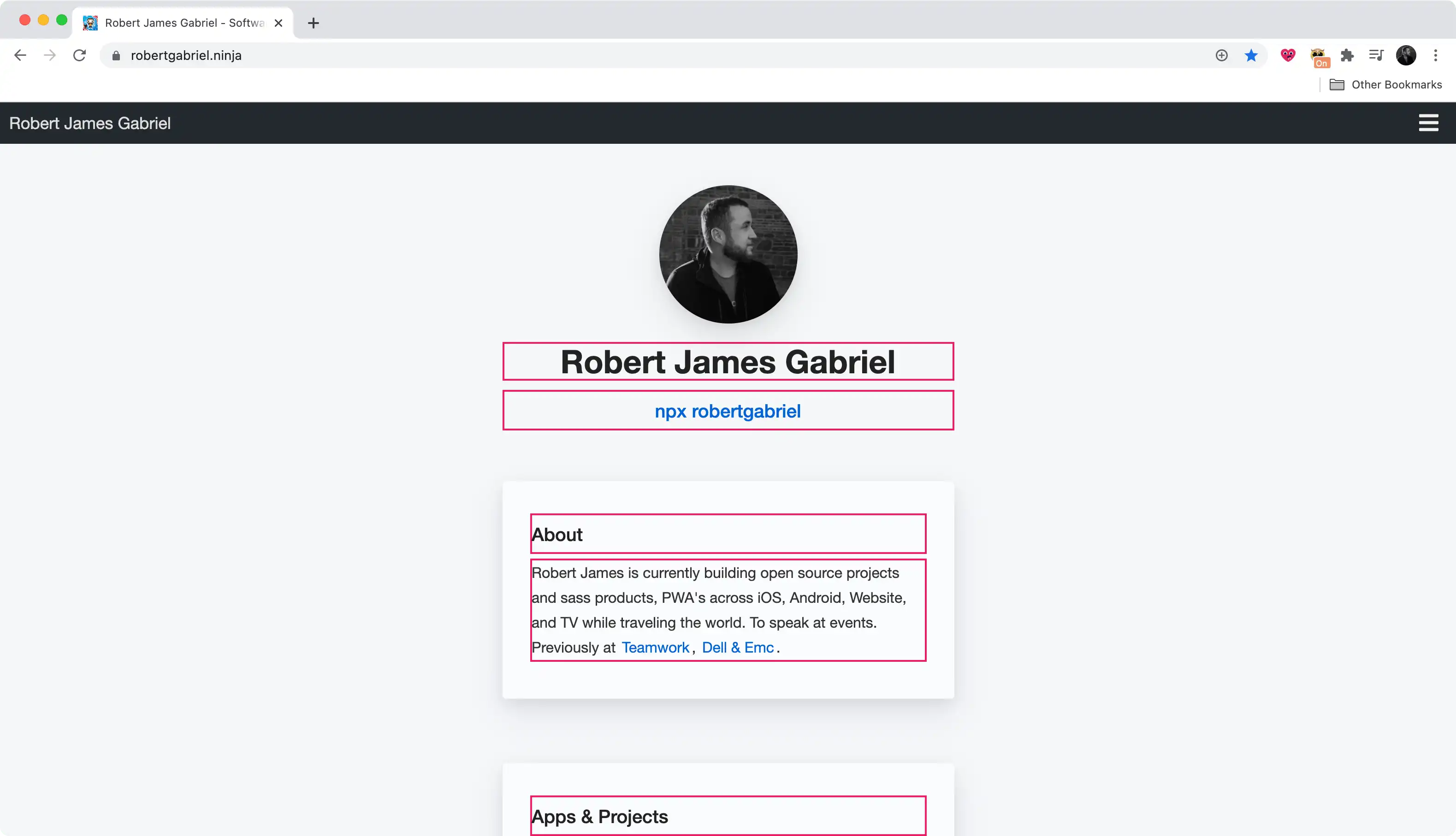Reload the current page

(79, 55)
